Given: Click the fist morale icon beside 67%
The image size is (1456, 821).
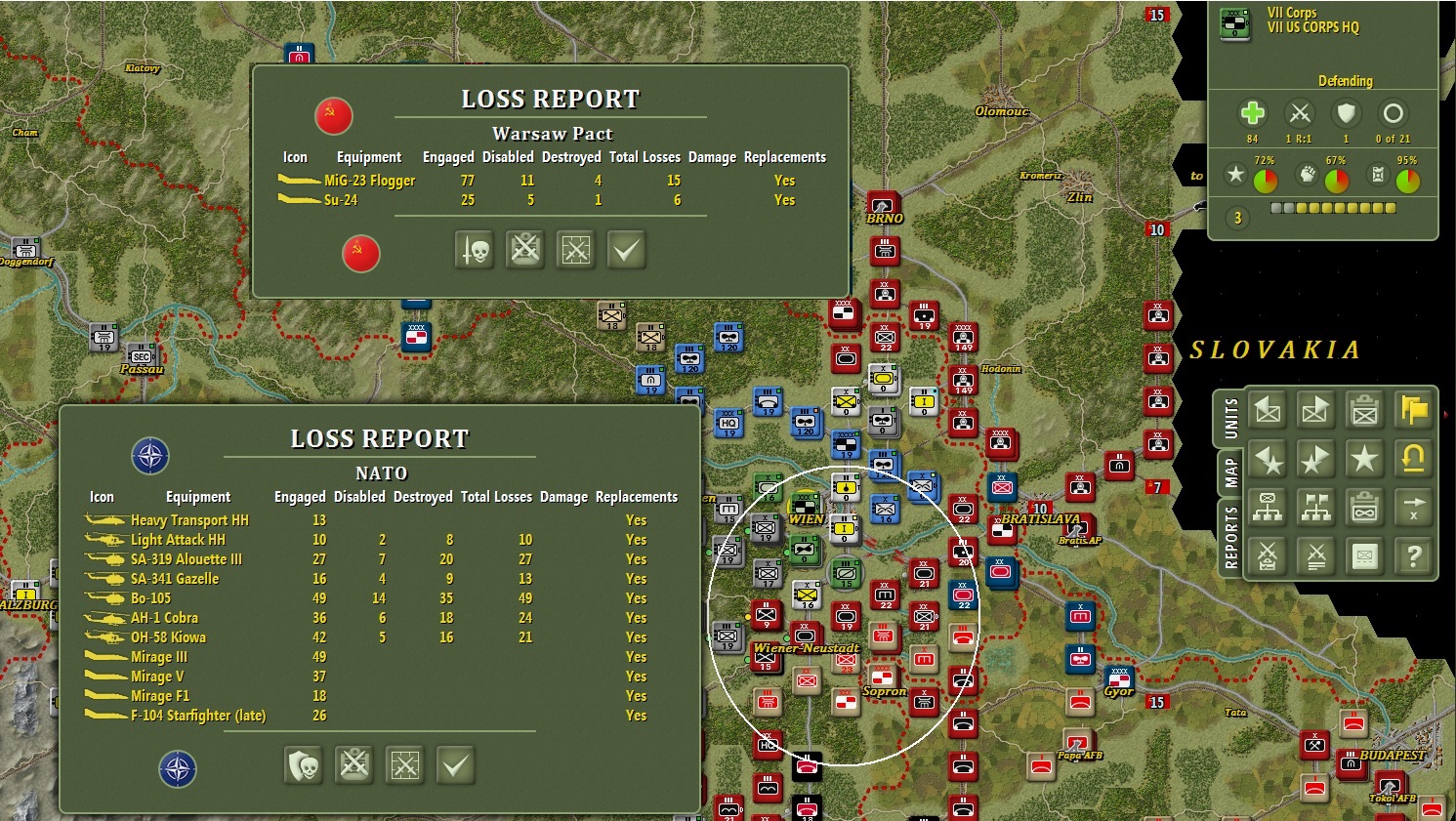Looking at the screenshot, I should (1307, 175).
